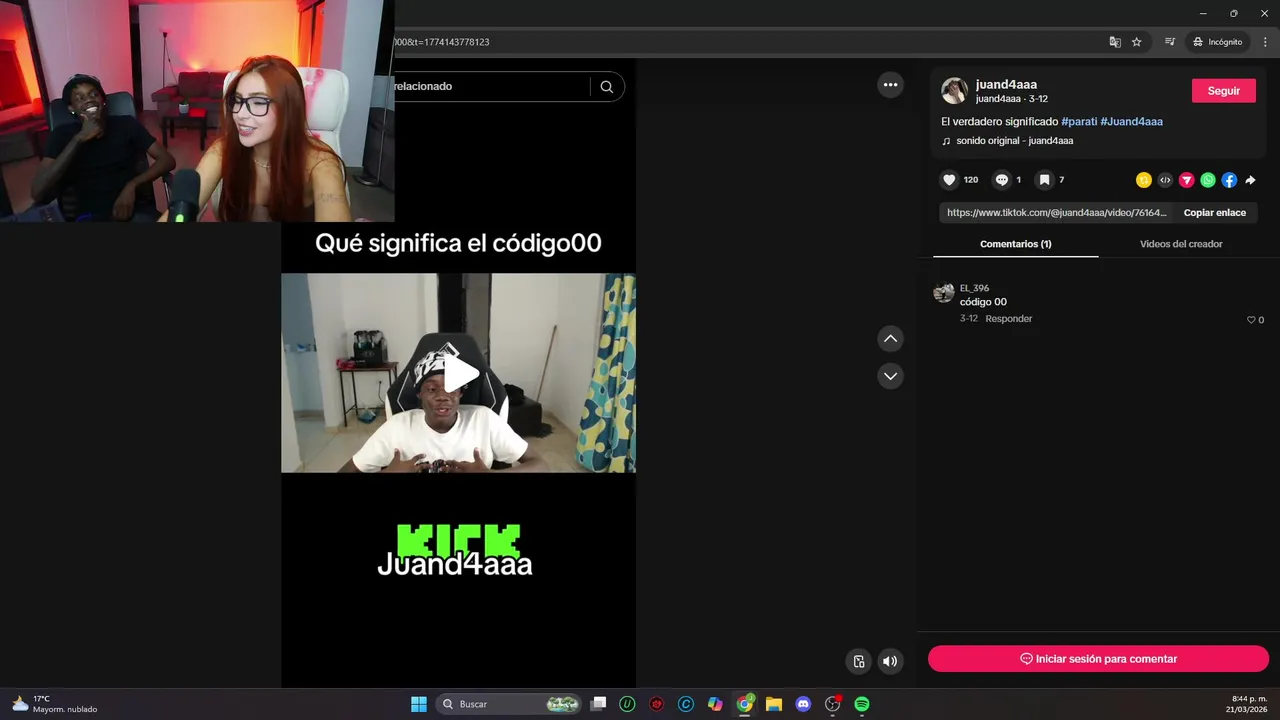Open the blue C app in taskbar
The height and width of the screenshot is (720, 1280).
point(686,704)
